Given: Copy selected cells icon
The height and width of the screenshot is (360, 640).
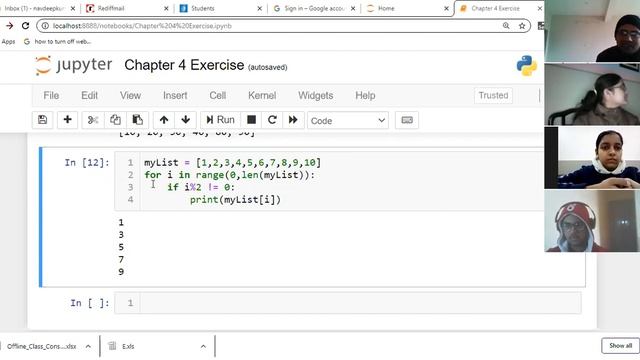Looking at the screenshot, I should pyautogui.click(x=115, y=120).
